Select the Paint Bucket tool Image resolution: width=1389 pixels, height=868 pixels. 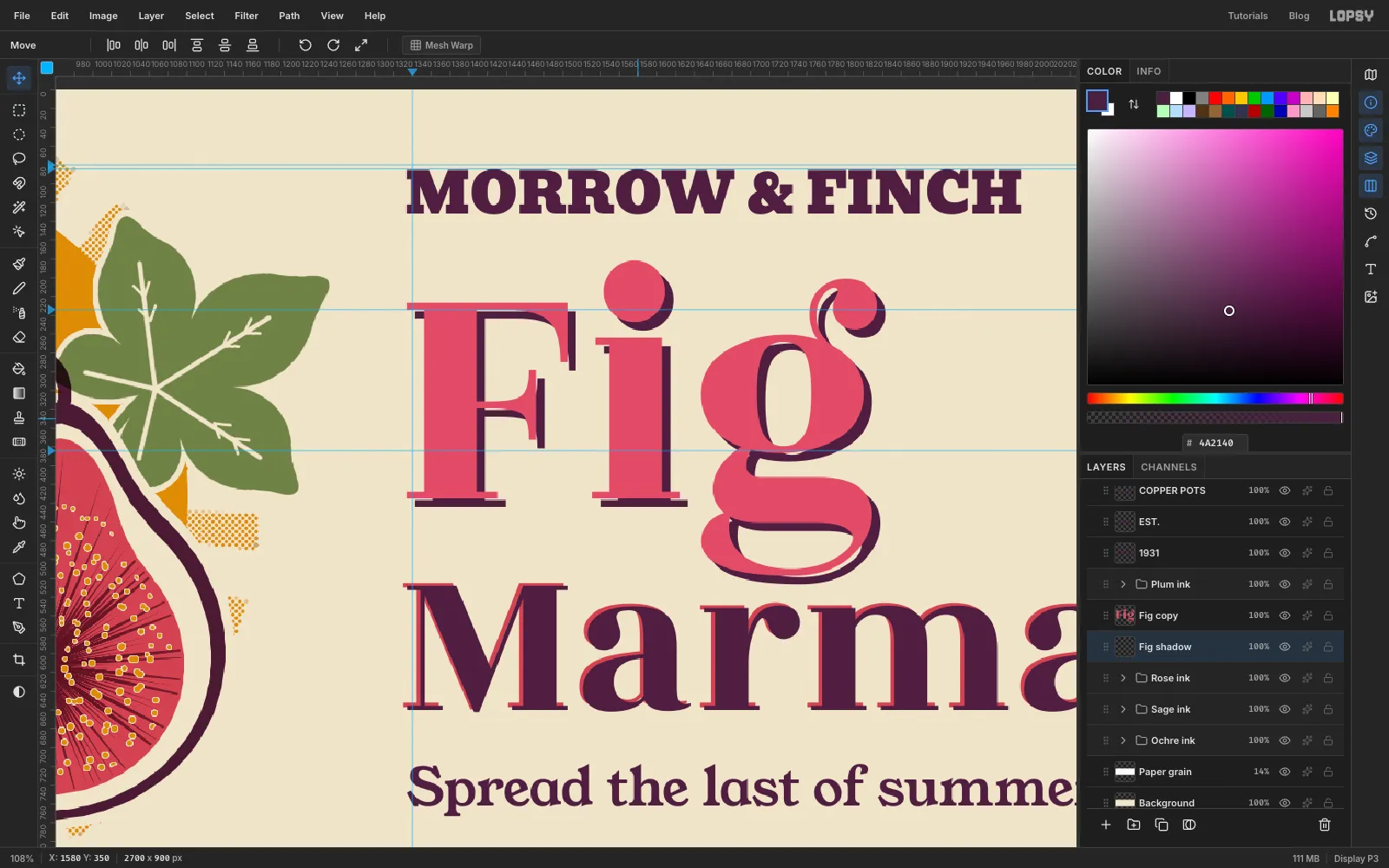19,369
